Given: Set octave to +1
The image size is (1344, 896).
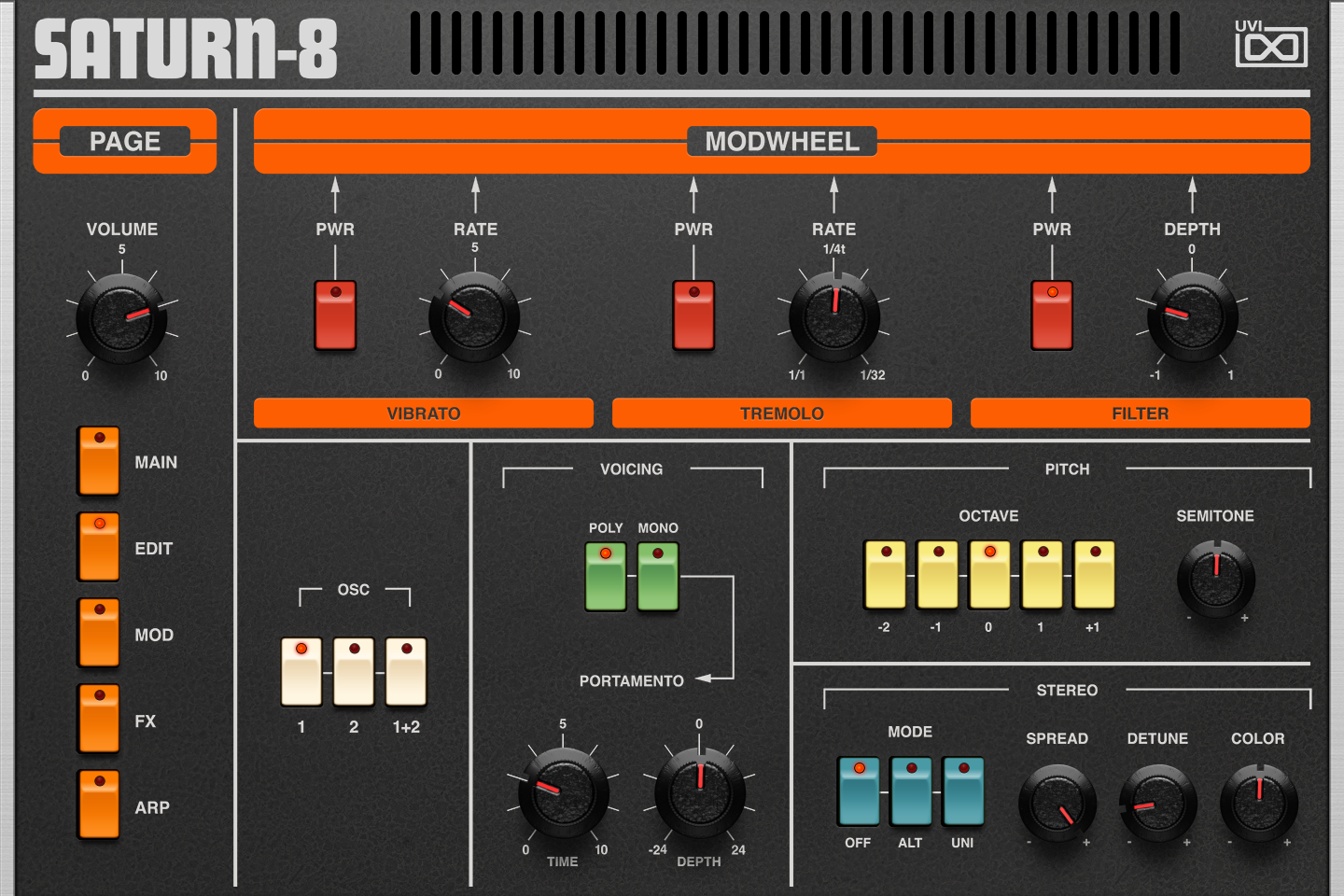Looking at the screenshot, I should point(1095,574).
